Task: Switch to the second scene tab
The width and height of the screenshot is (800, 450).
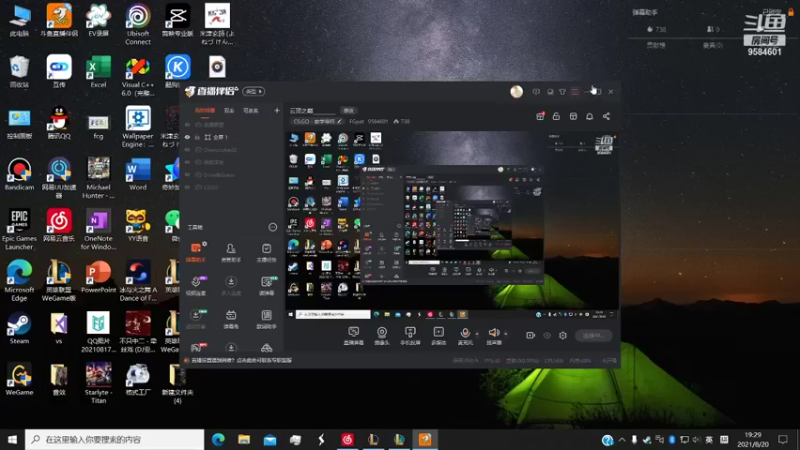Action: point(229,111)
